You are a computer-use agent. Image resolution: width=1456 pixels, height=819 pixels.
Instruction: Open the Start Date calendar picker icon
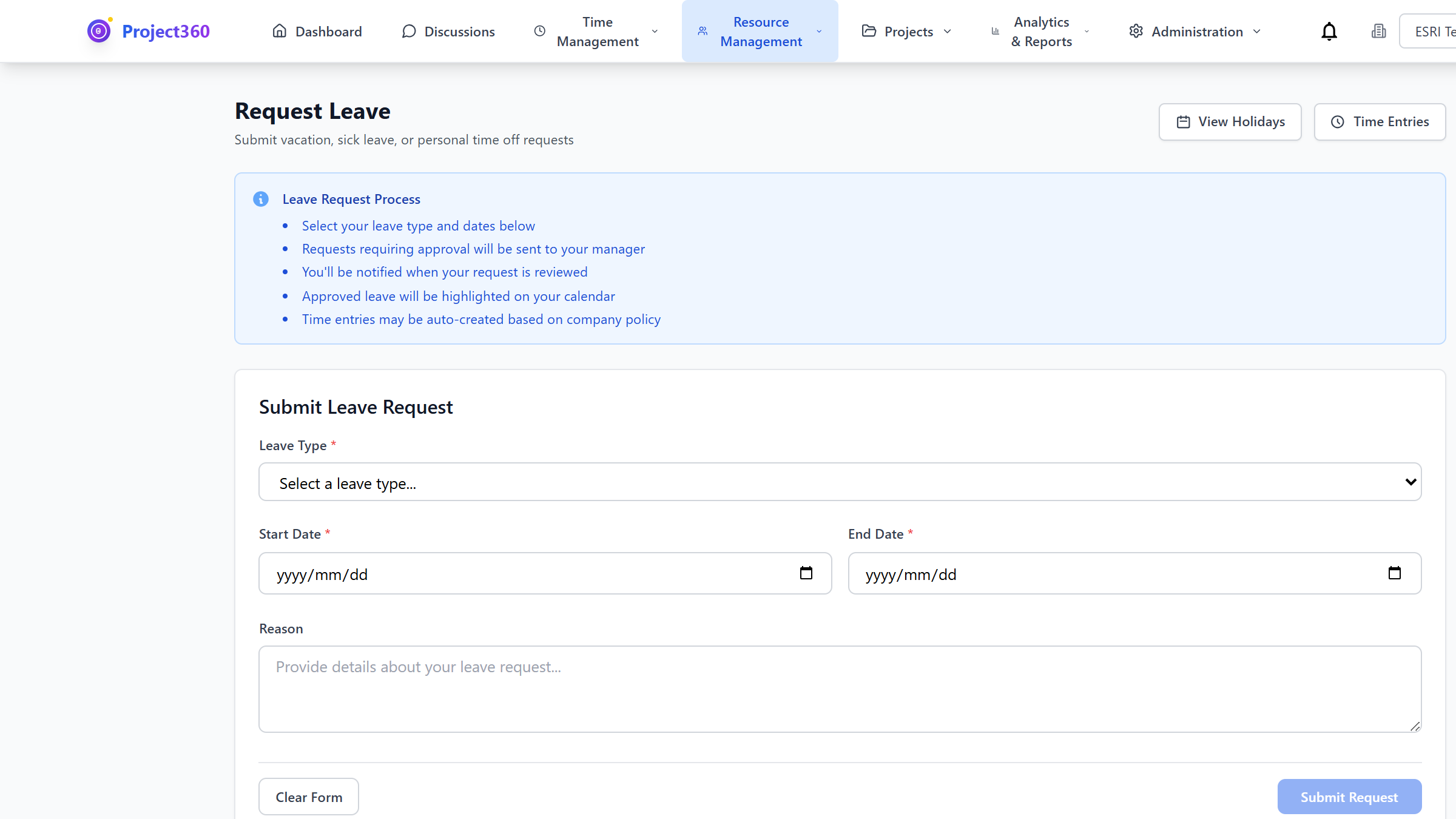(x=806, y=573)
